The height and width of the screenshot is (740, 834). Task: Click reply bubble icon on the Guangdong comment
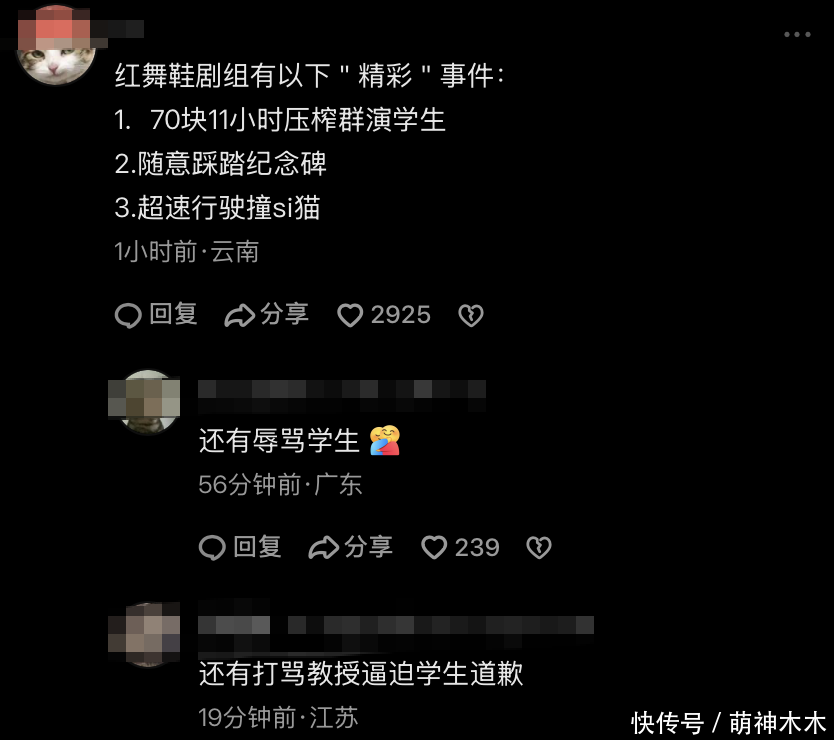point(212,547)
